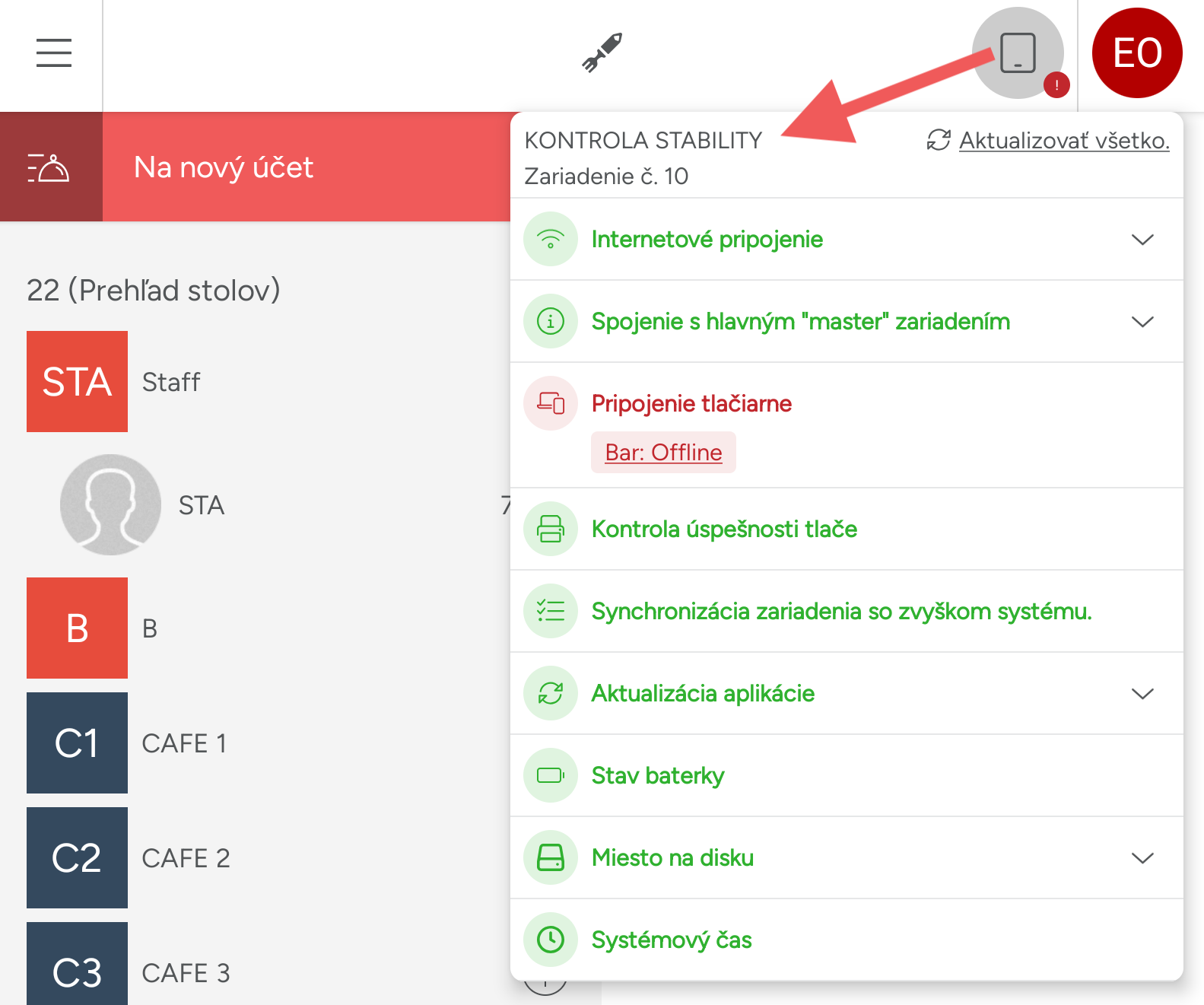This screenshot has height=1005, width=1204.
Task: Click the rocket icon in header
Action: pos(602,52)
